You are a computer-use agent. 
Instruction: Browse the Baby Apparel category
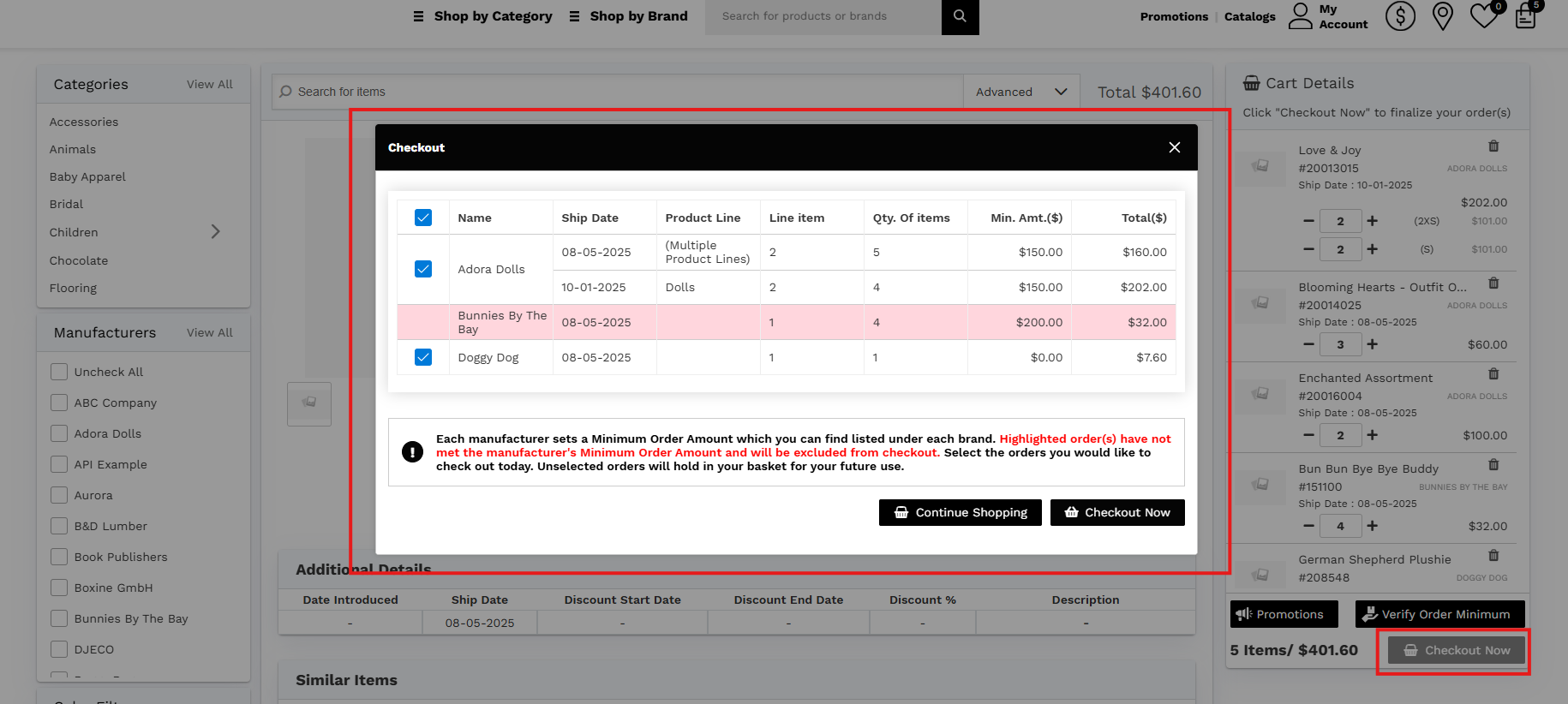click(x=87, y=176)
